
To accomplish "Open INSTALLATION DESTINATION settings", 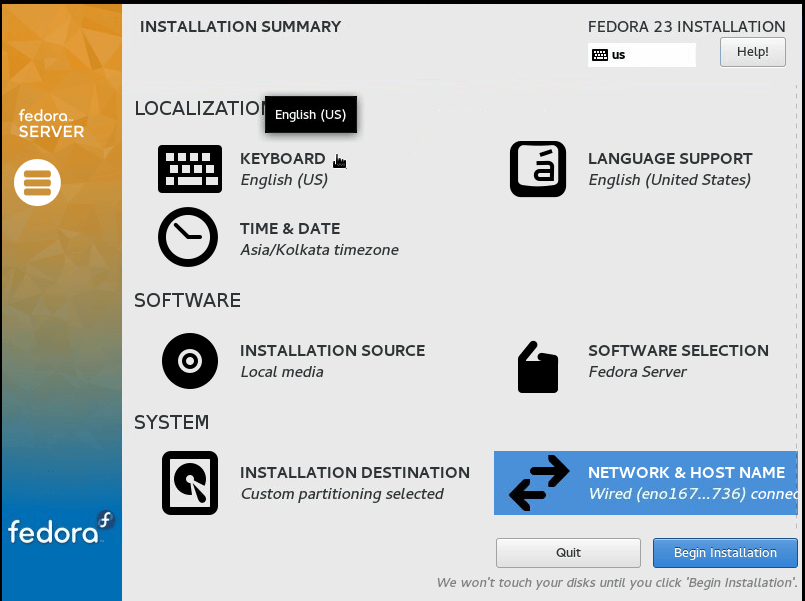I will [x=355, y=472].
